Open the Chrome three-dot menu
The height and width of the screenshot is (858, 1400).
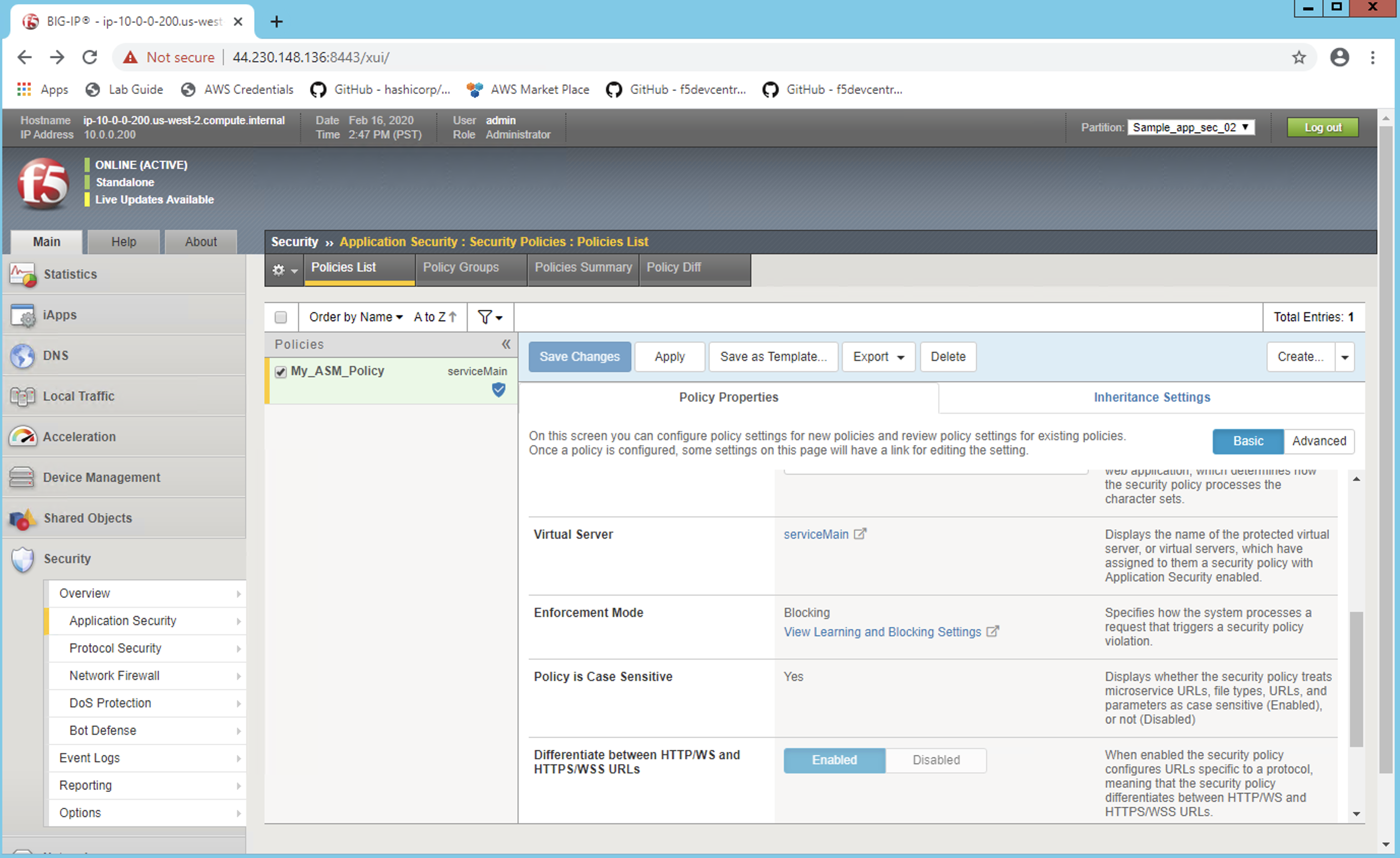click(x=1373, y=57)
